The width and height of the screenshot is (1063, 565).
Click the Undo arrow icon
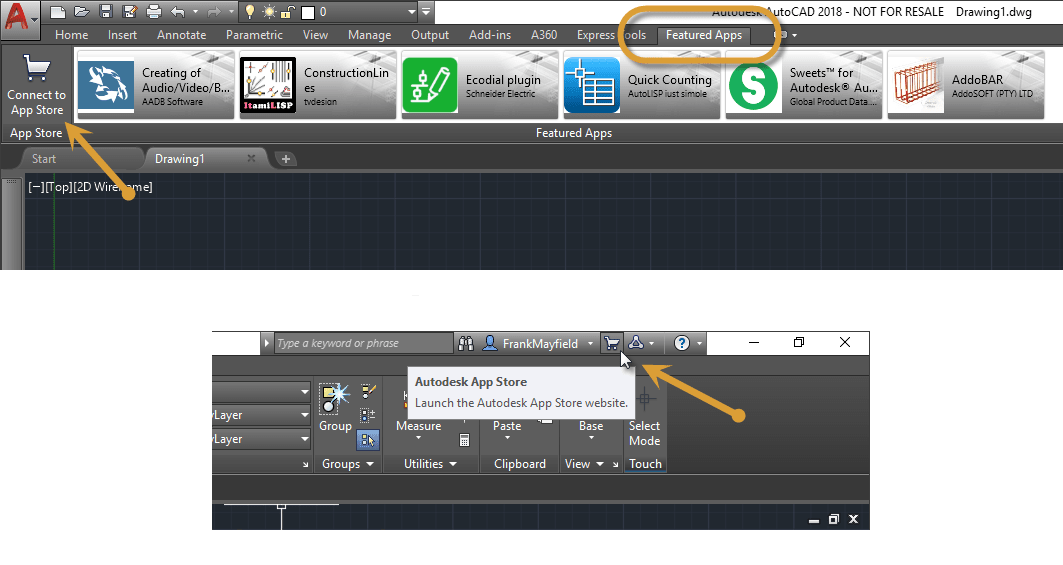coord(178,12)
